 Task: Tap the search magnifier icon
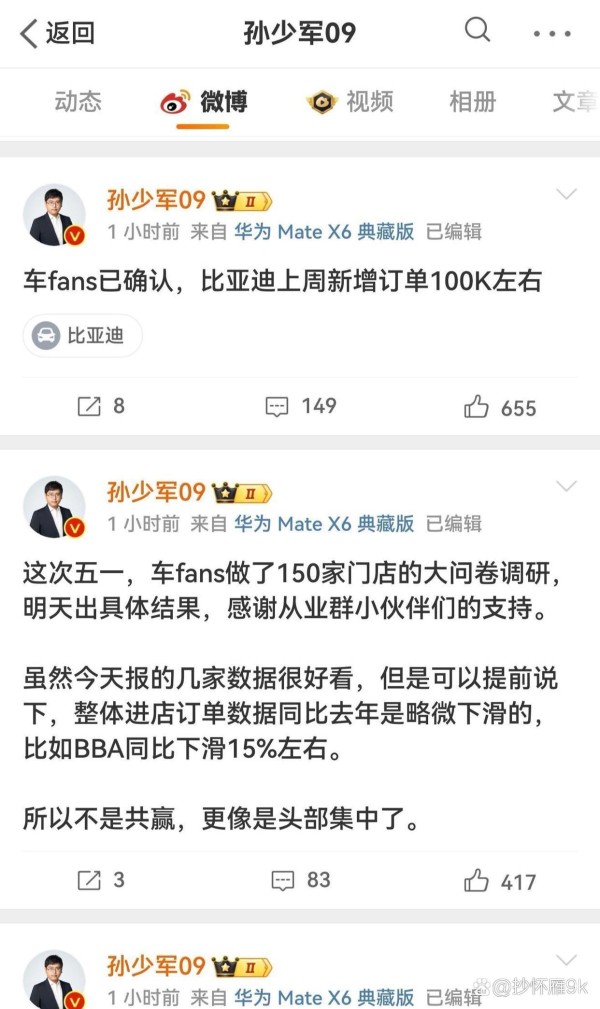(477, 30)
